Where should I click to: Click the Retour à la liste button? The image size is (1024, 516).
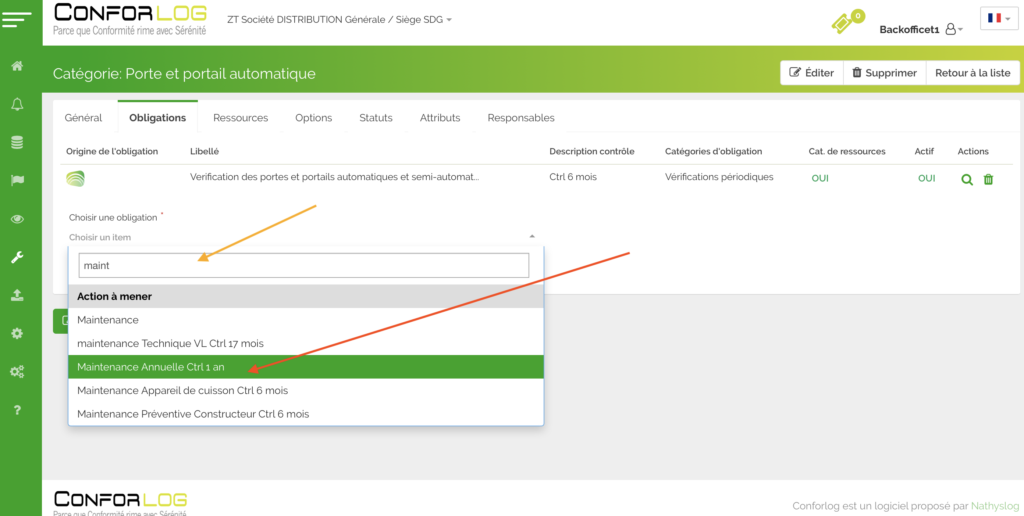(972, 73)
